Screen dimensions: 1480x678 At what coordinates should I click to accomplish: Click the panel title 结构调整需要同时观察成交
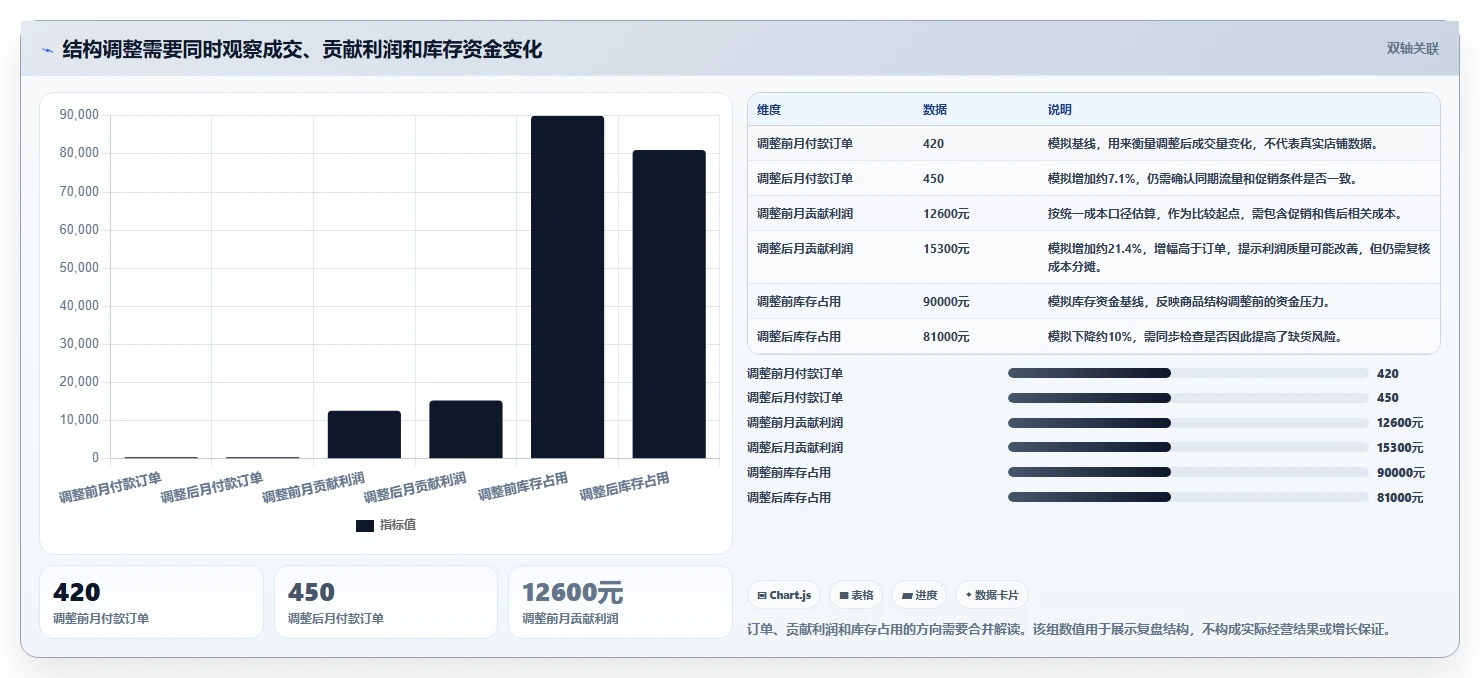[302, 49]
